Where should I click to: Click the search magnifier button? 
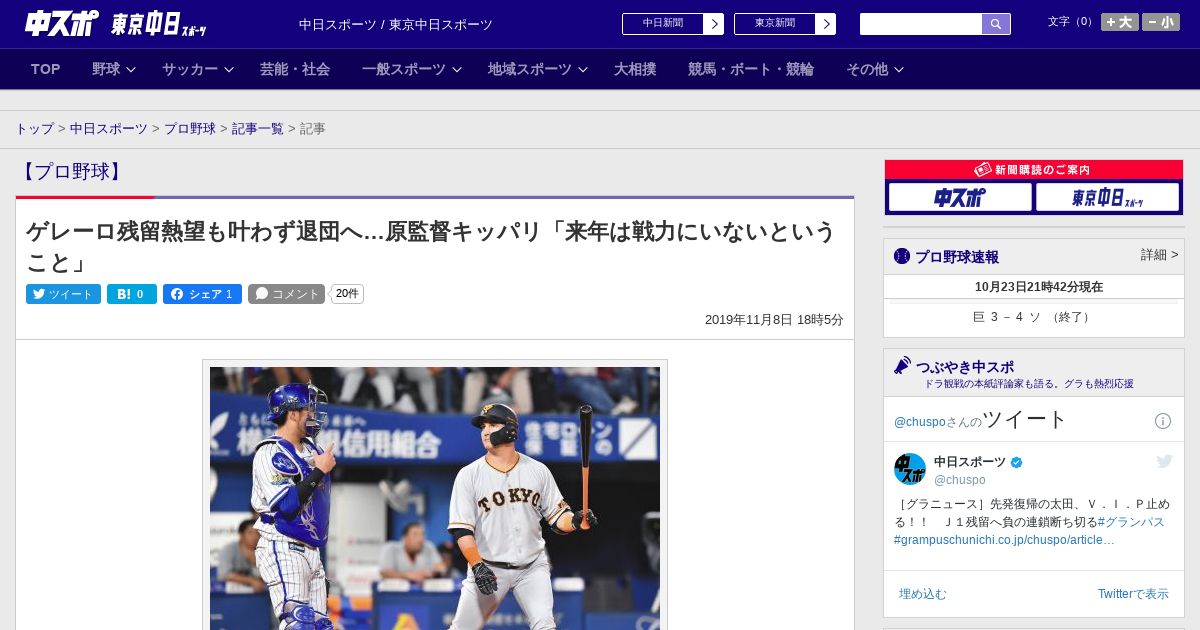(x=996, y=24)
